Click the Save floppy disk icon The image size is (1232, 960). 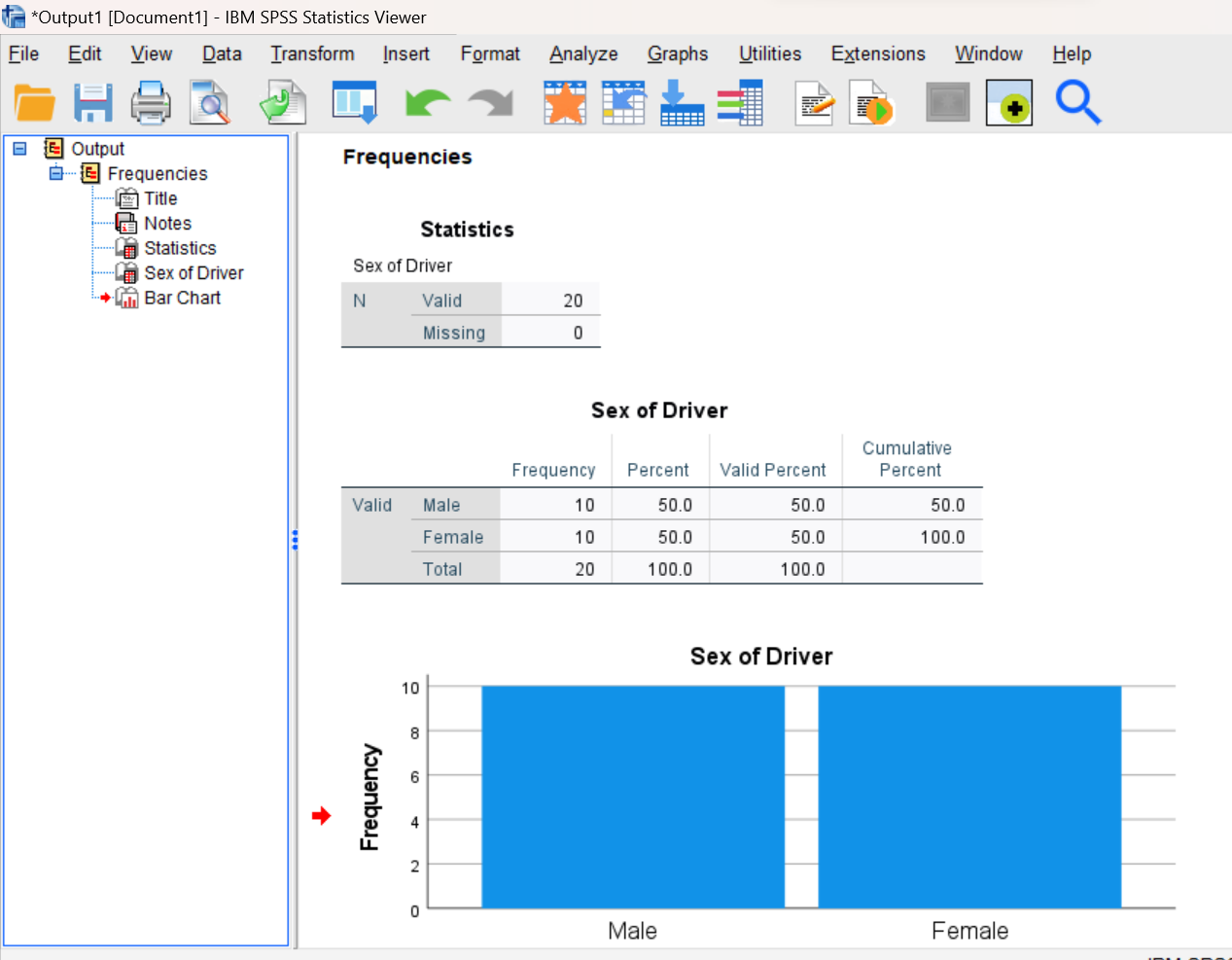coord(93,103)
